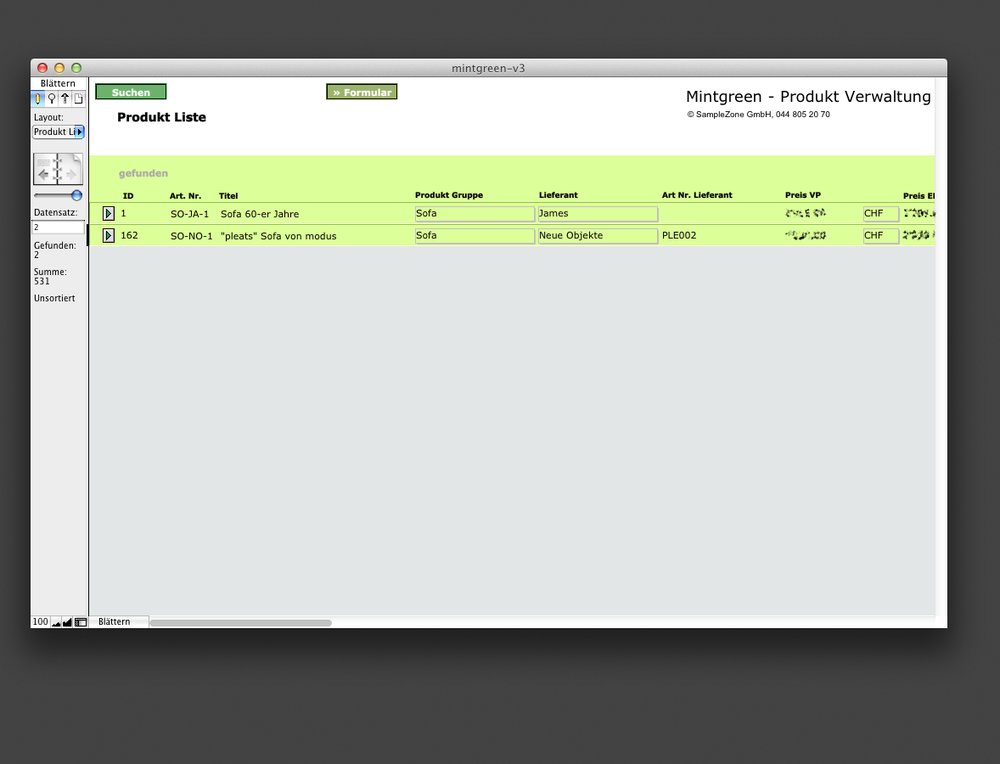
Task: Open Produkt Gruppe field for Sofa 60-er Jahre
Action: coord(474,214)
